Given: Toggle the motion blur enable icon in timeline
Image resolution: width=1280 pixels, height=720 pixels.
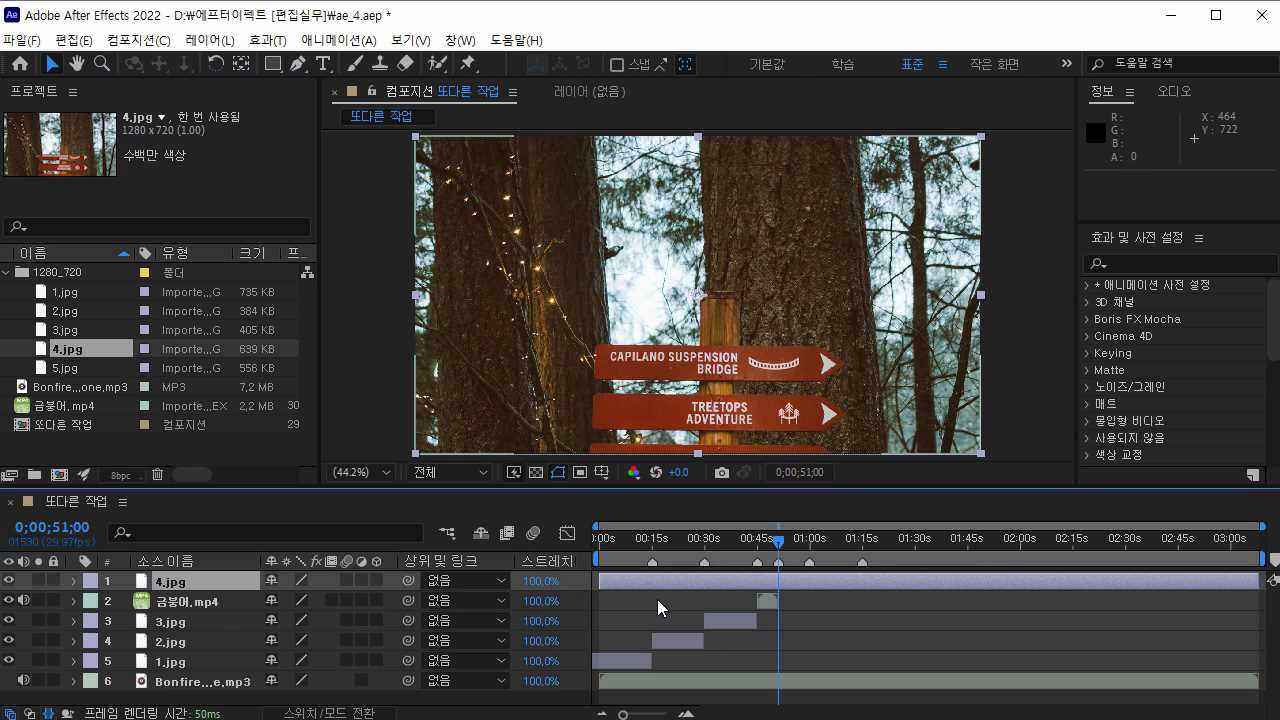Looking at the screenshot, I should [533, 533].
